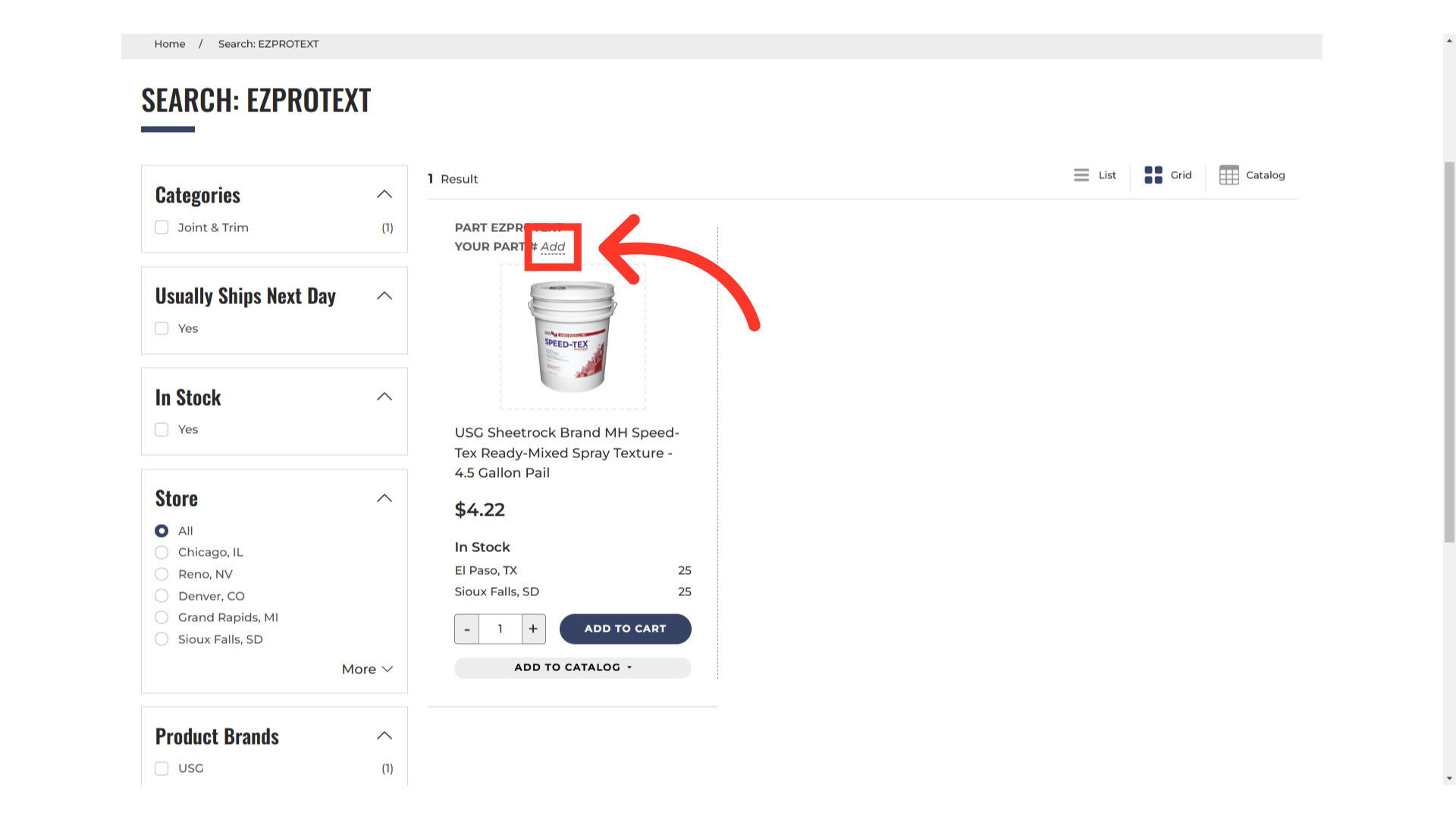This screenshot has width=1456, height=819.
Task: Decrease quantity with minus button
Action: [x=467, y=629]
